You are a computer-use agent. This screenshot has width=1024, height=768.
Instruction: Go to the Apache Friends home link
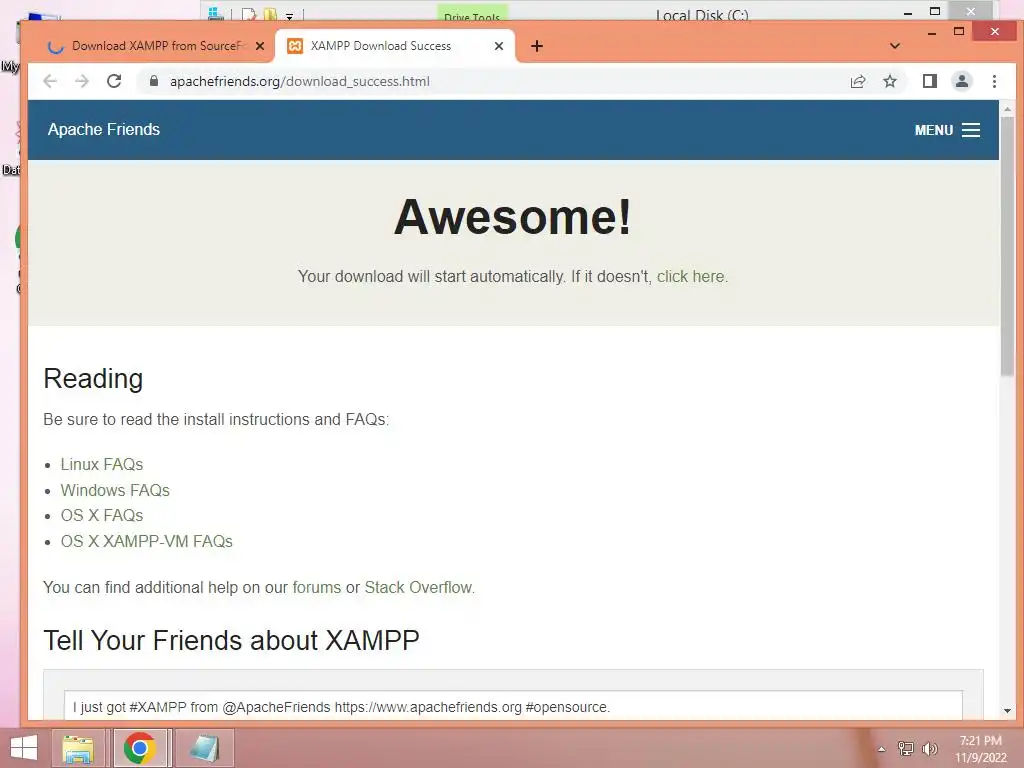pos(104,129)
